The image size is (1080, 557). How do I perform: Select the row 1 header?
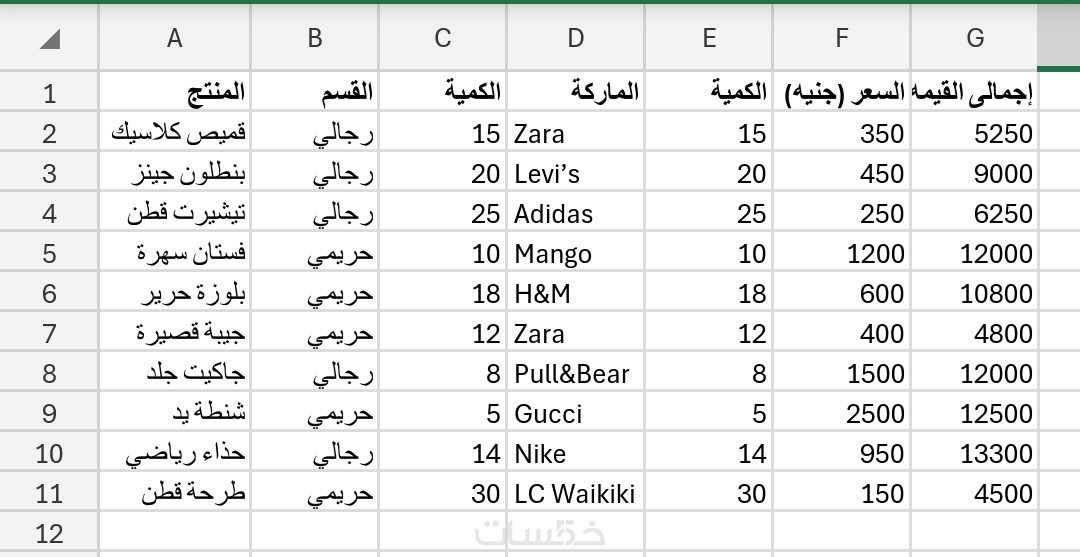(x=49, y=94)
